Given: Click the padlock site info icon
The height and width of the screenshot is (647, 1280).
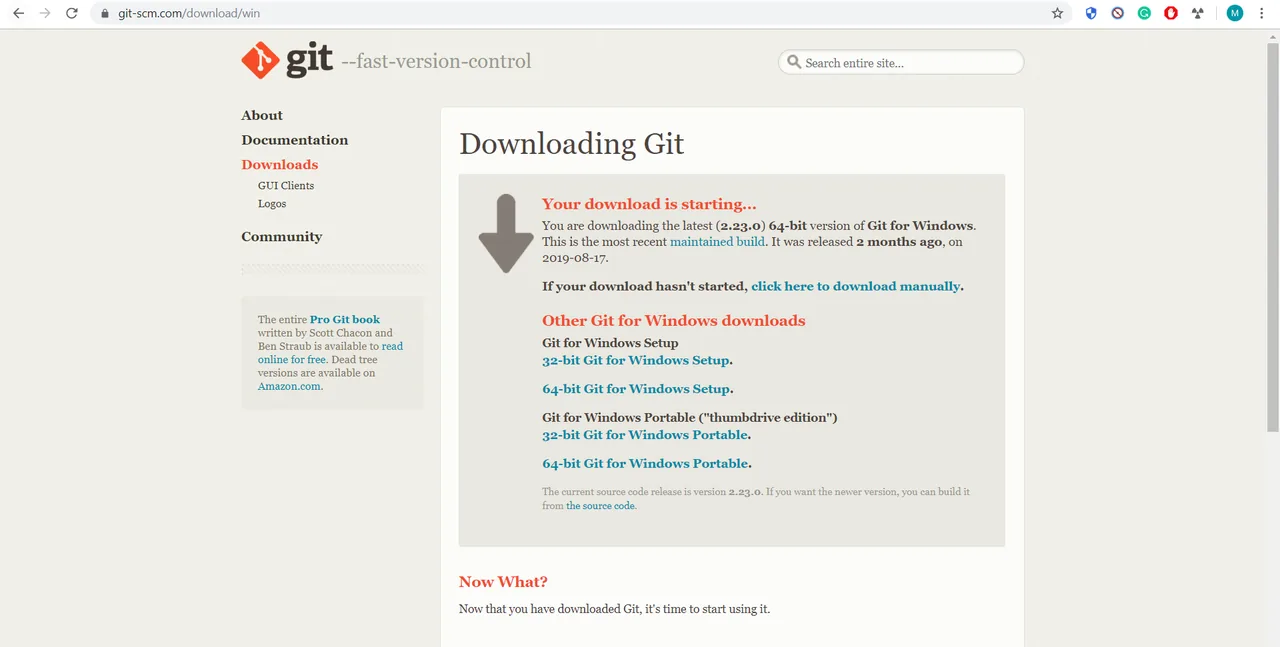Looking at the screenshot, I should (x=105, y=14).
